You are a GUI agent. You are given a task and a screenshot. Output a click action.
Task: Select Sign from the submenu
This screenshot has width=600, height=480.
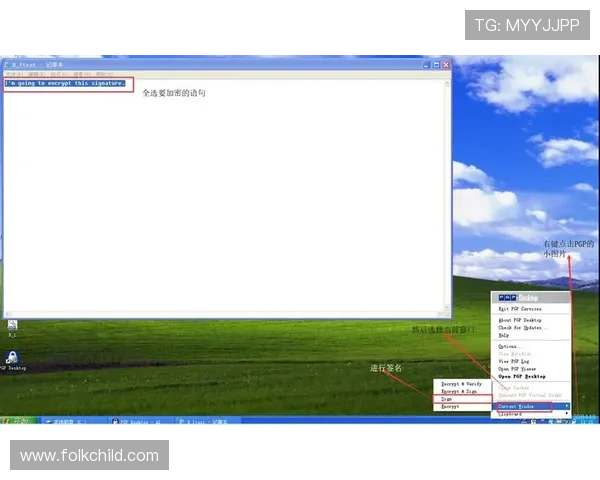(x=448, y=399)
